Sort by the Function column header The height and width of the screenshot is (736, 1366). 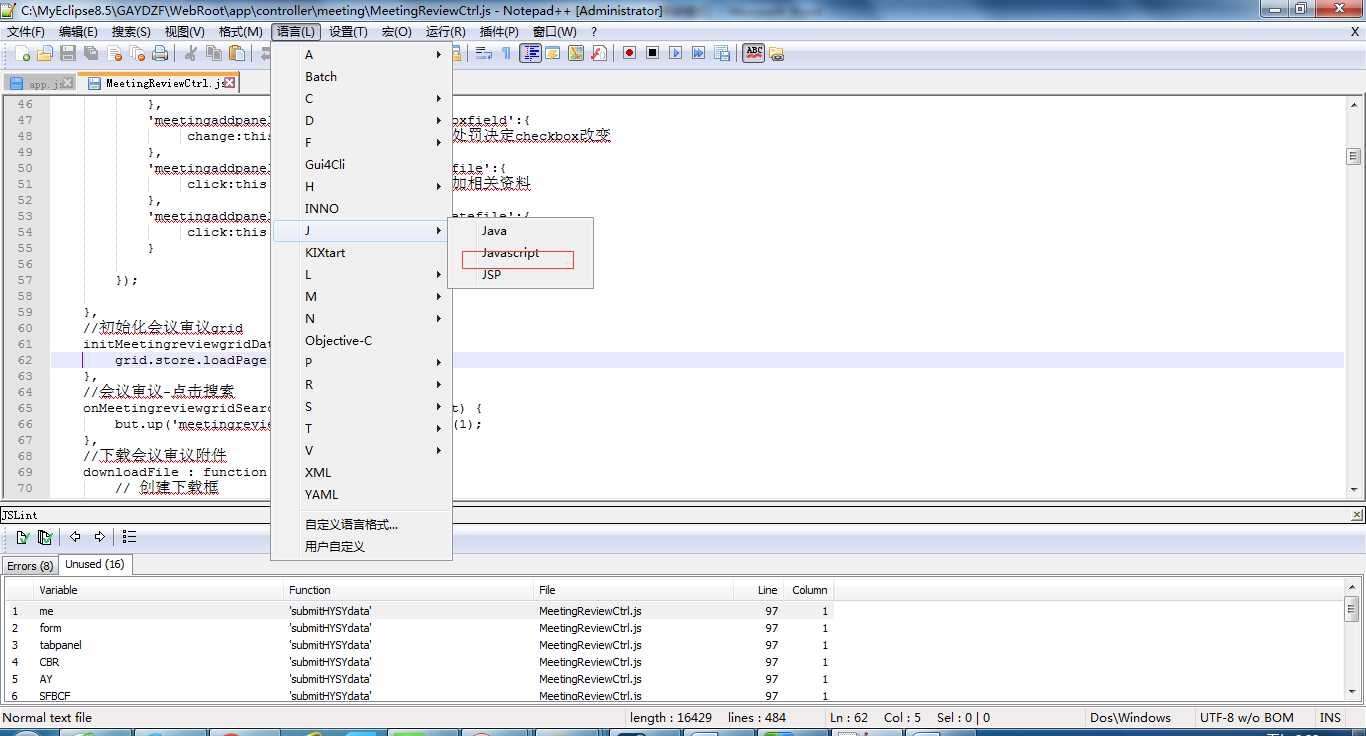click(408, 590)
